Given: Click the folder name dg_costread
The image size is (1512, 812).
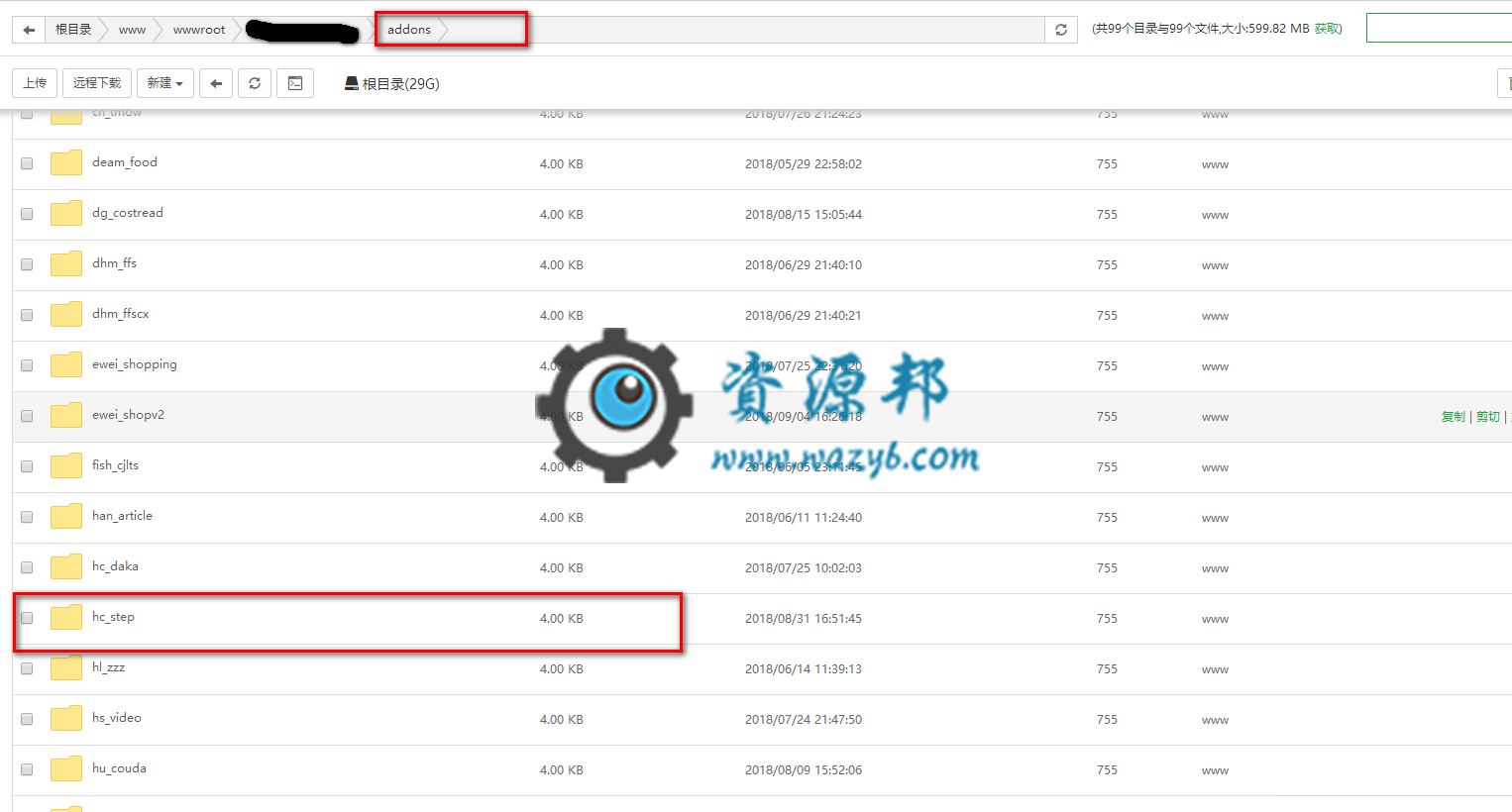Looking at the screenshot, I should [x=128, y=213].
